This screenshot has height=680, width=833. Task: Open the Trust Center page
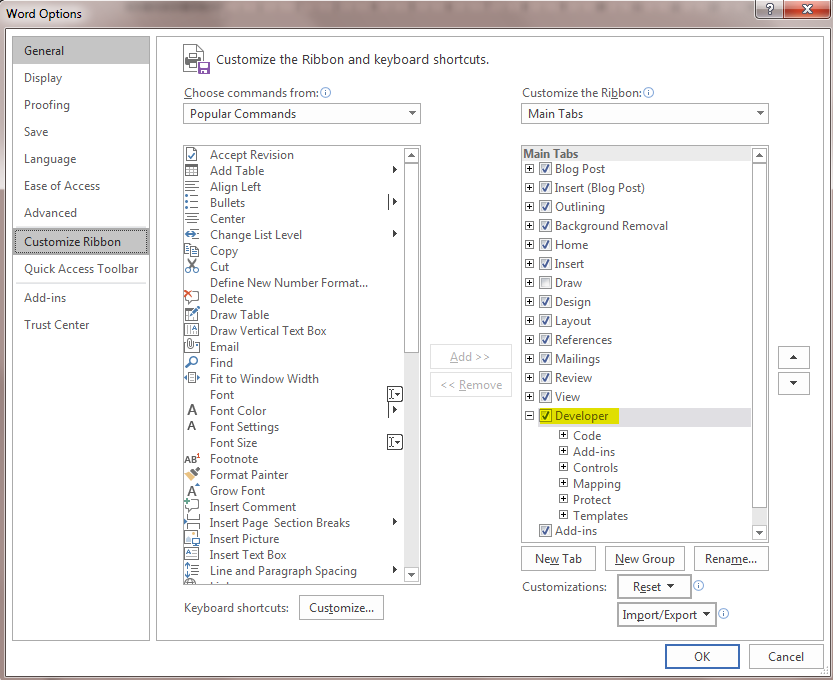click(81, 325)
